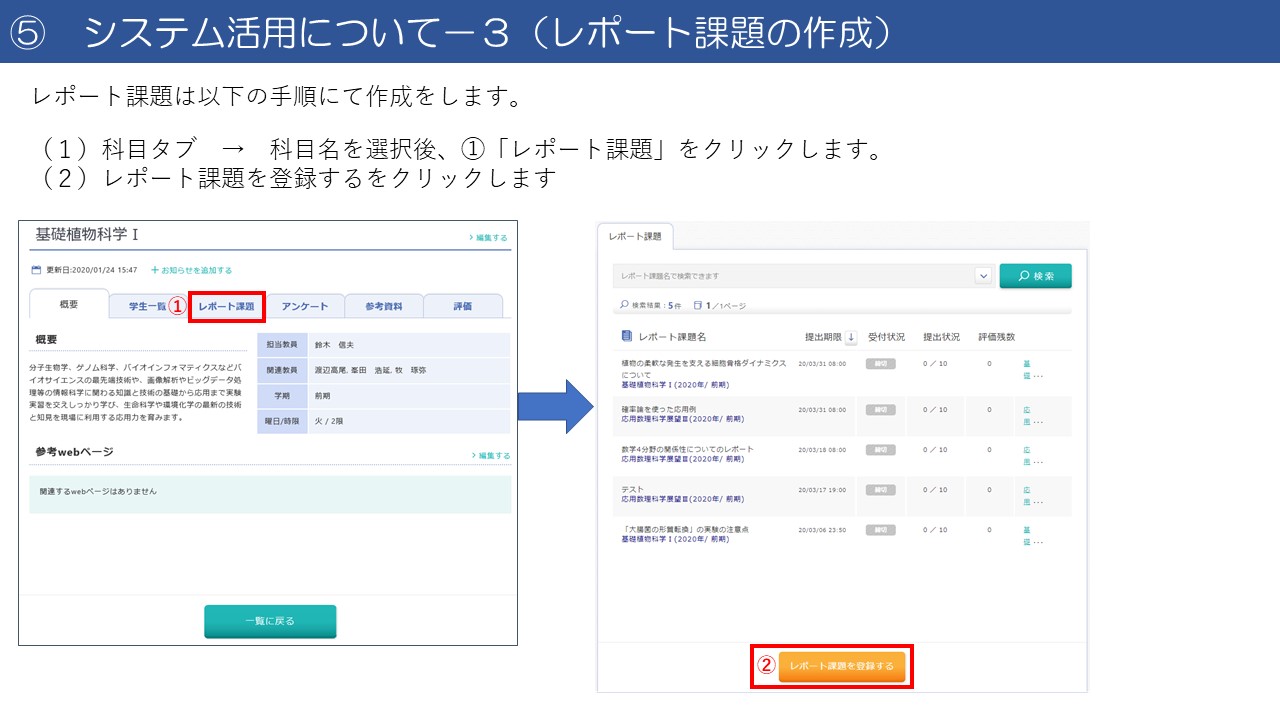Click the 基礎植物科学 I course title
The width and height of the screenshot is (1280, 720).
[x=87, y=234]
